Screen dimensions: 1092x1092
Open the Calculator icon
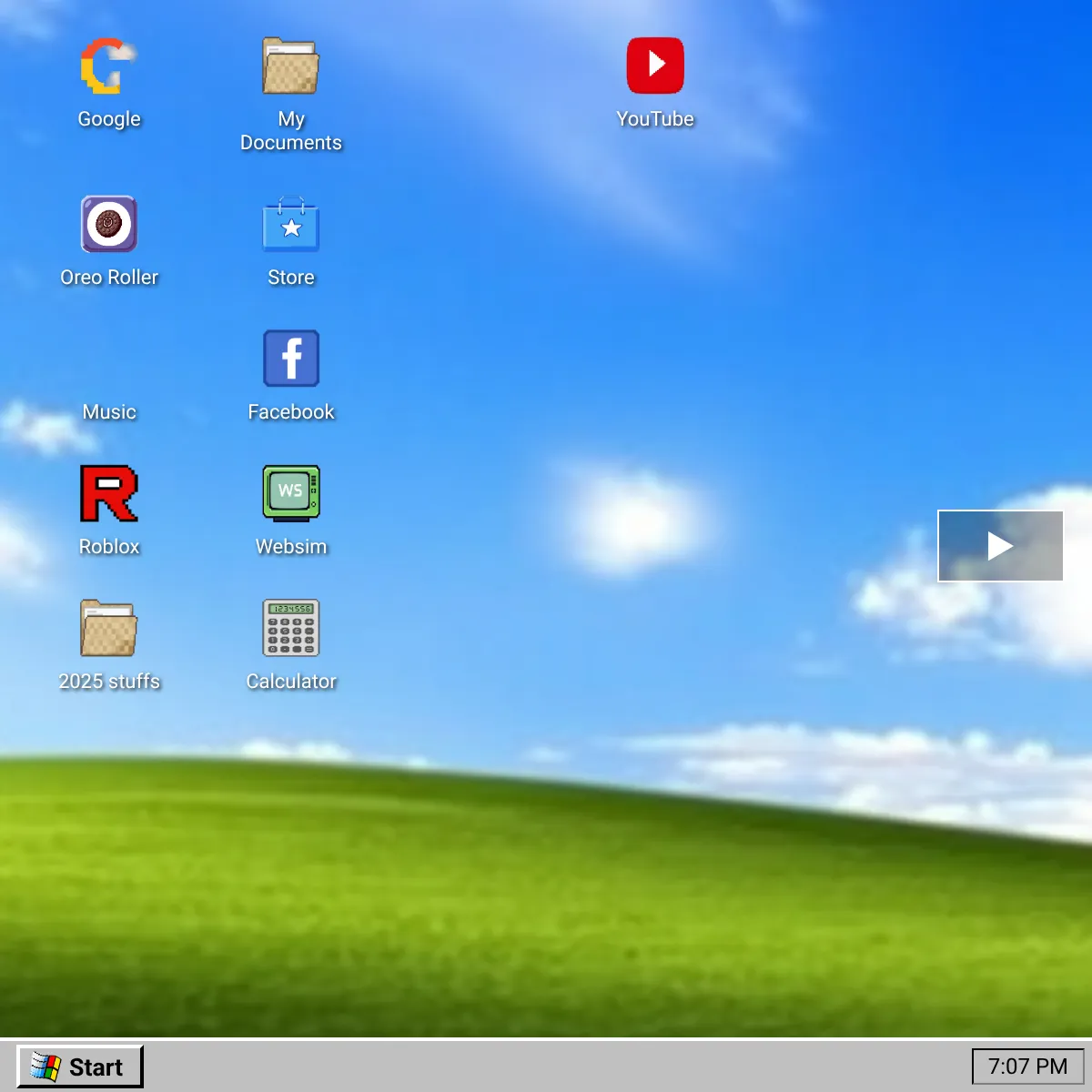290,628
